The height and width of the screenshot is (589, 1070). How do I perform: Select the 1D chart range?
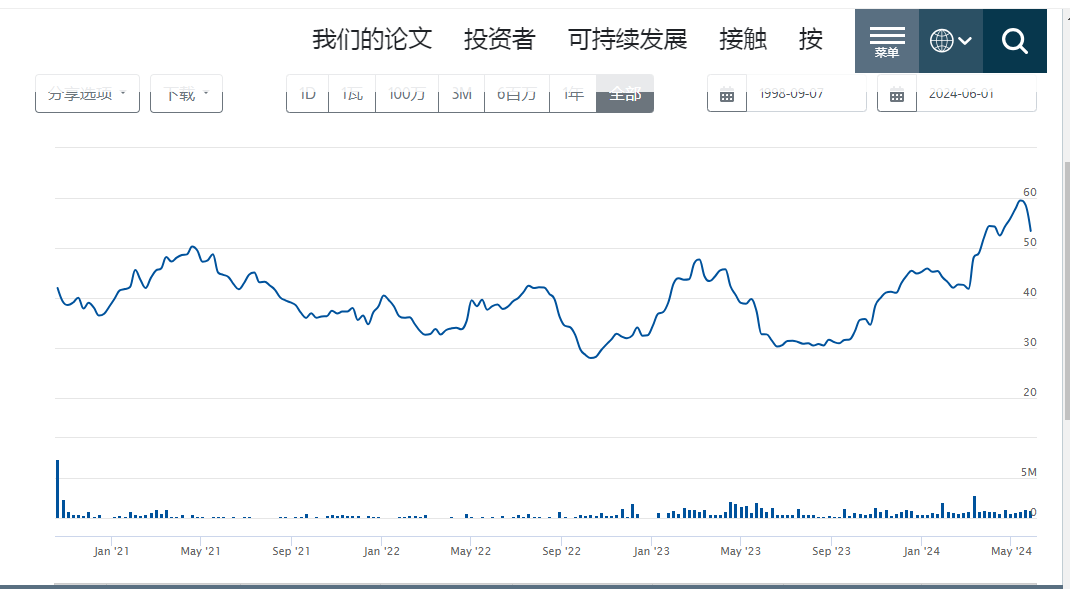[308, 94]
